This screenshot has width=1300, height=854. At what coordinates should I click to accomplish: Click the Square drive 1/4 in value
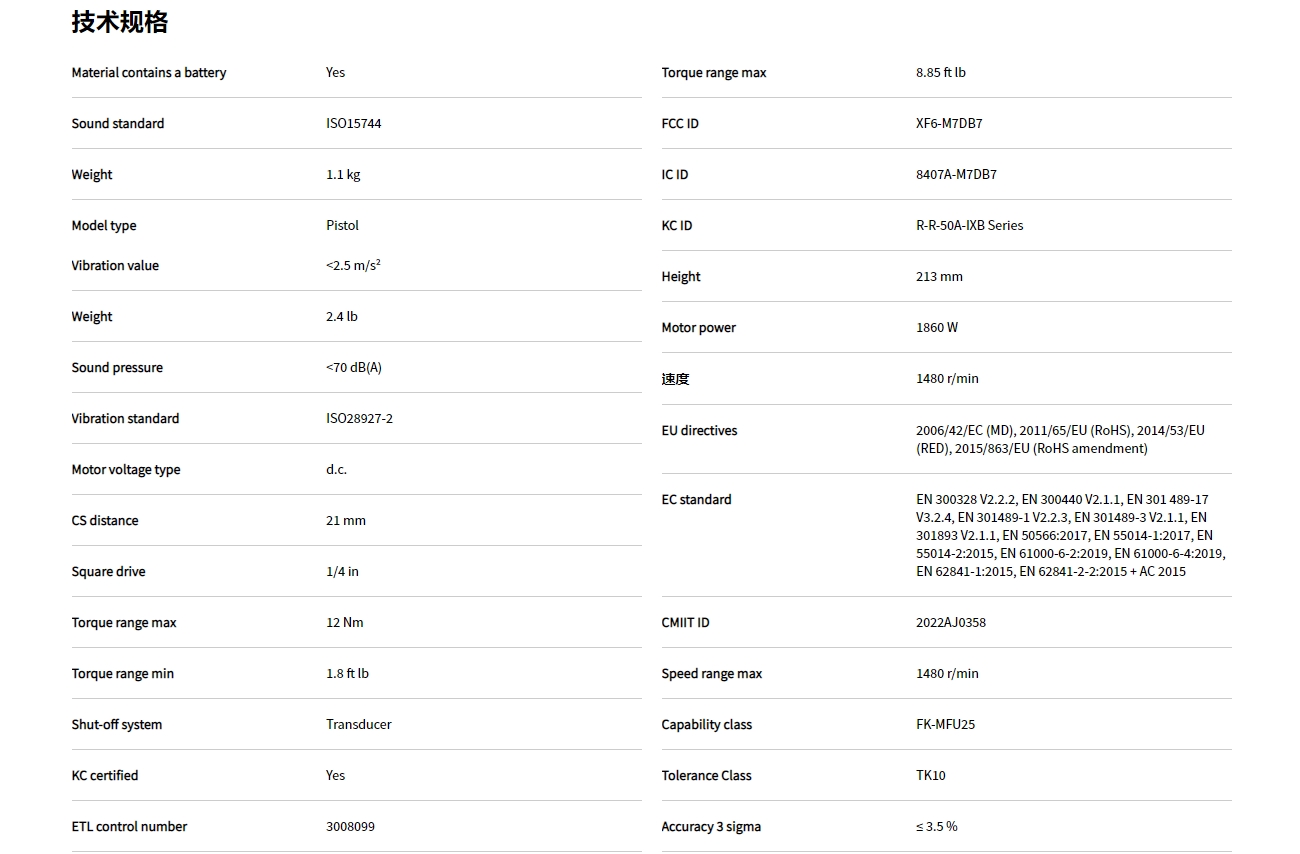[342, 572]
